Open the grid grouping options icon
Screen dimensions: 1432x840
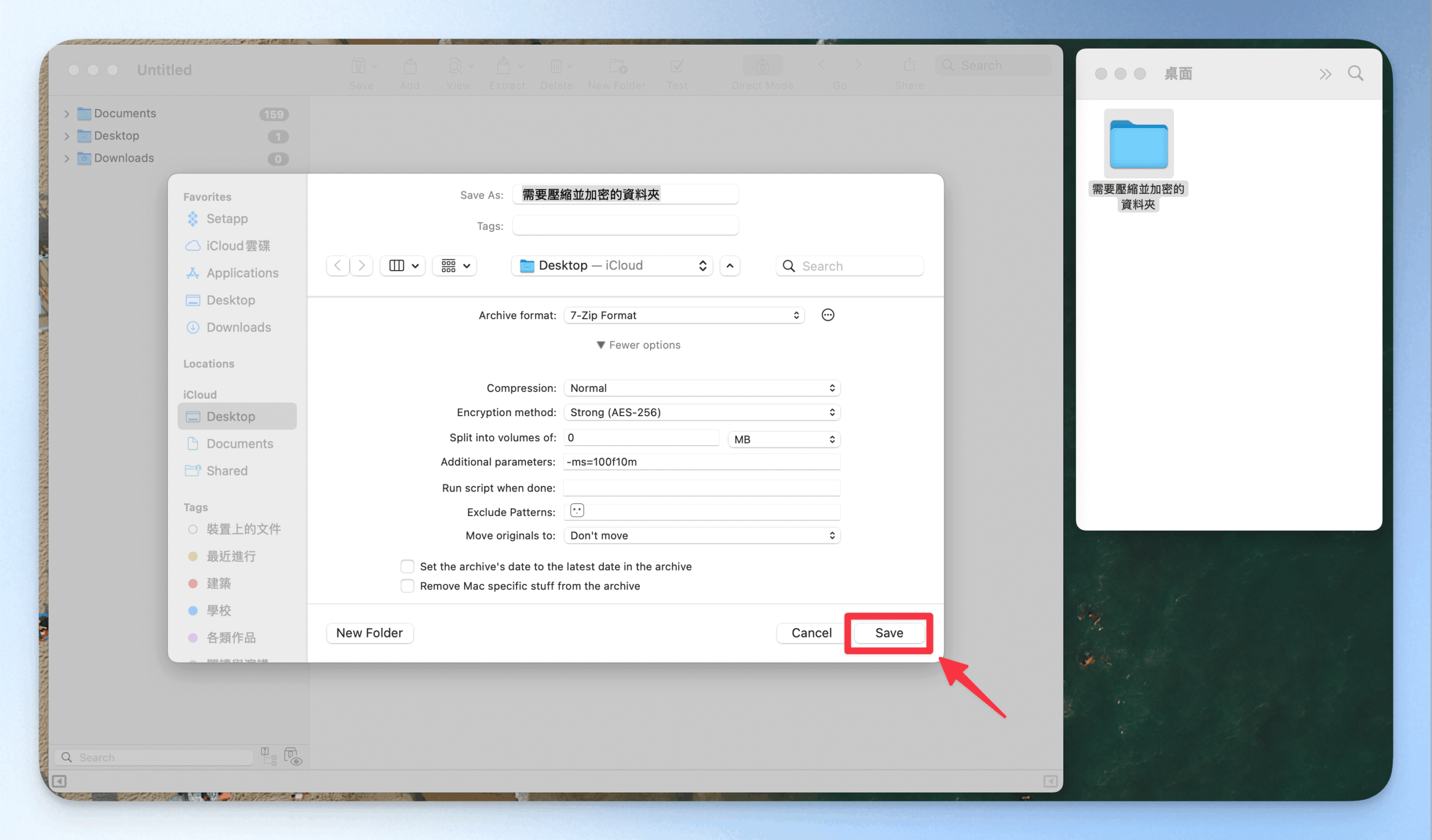455,266
